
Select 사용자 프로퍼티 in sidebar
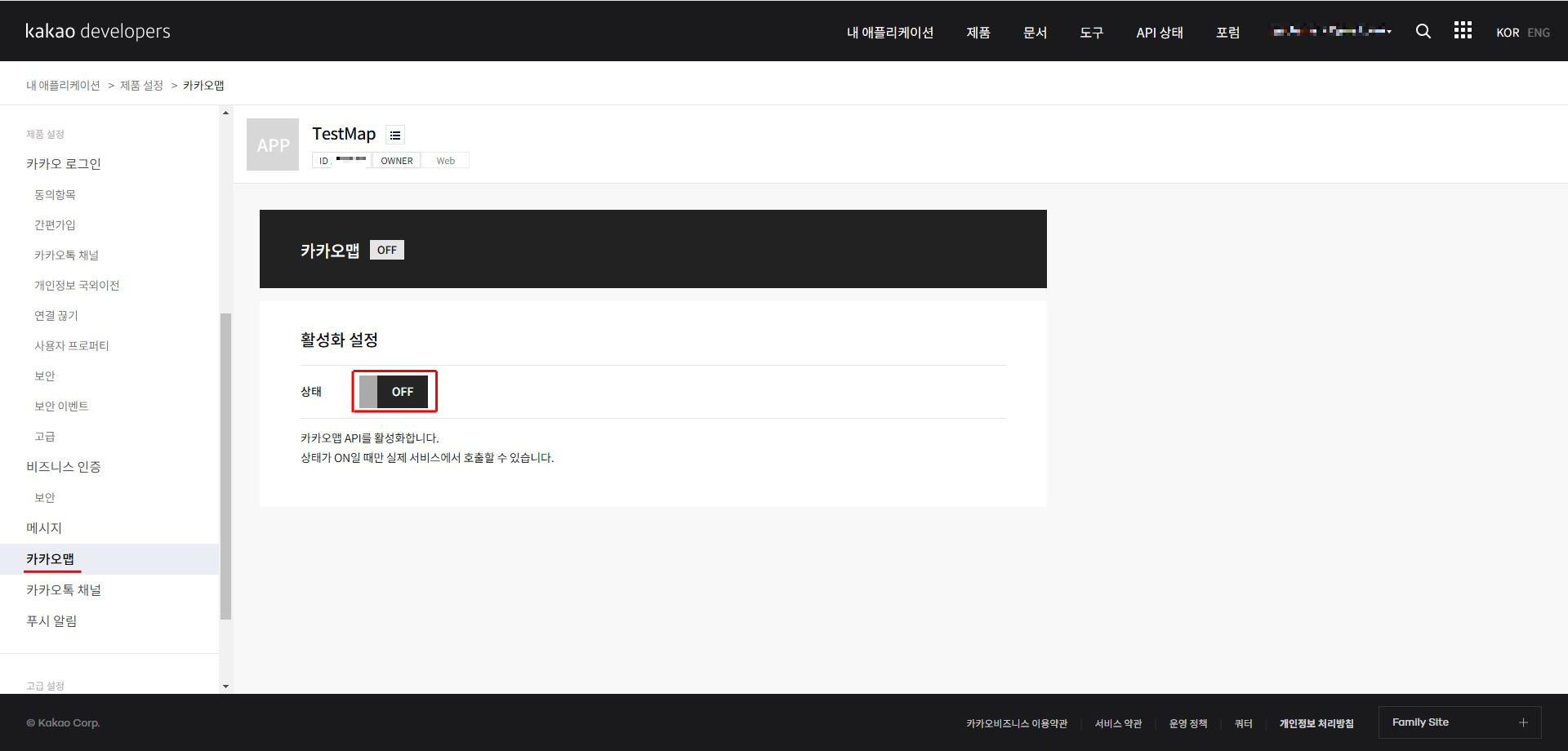[x=72, y=345]
